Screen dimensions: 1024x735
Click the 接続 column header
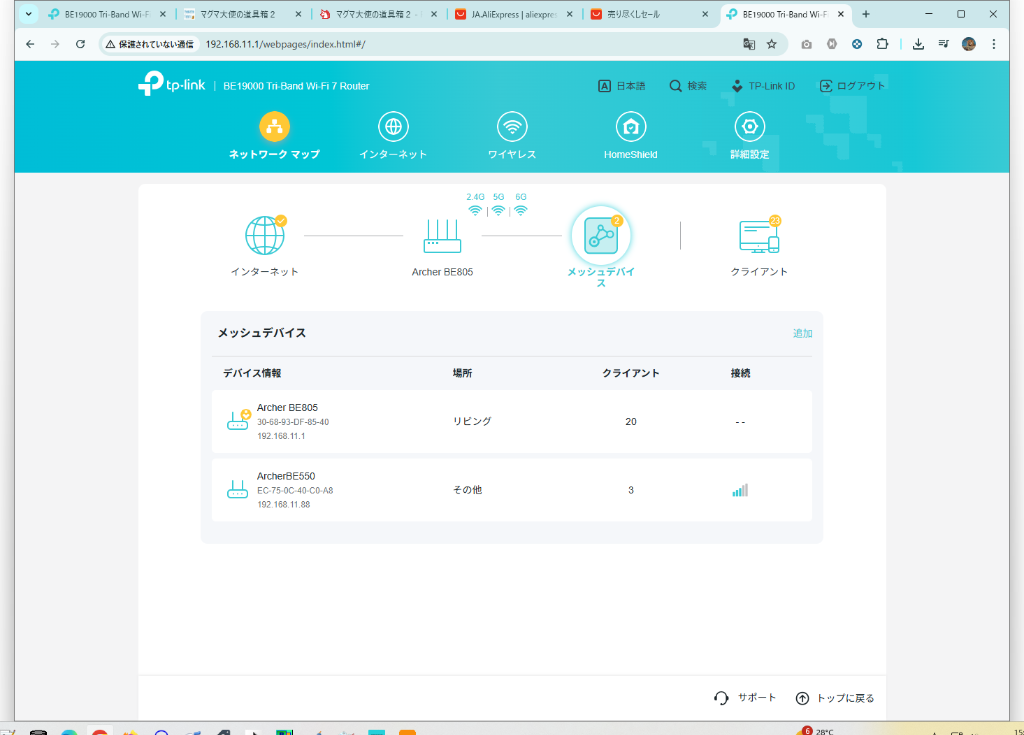(x=741, y=373)
